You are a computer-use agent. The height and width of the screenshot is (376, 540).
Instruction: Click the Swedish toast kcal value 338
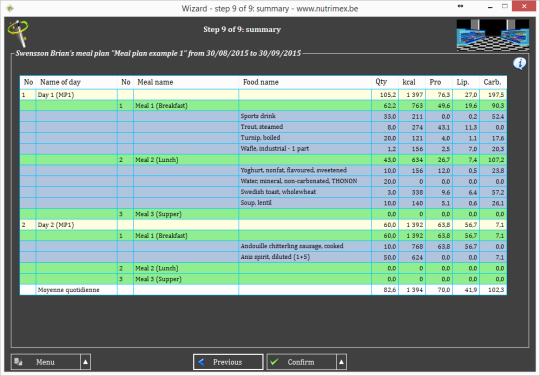pyautogui.click(x=417, y=192)
